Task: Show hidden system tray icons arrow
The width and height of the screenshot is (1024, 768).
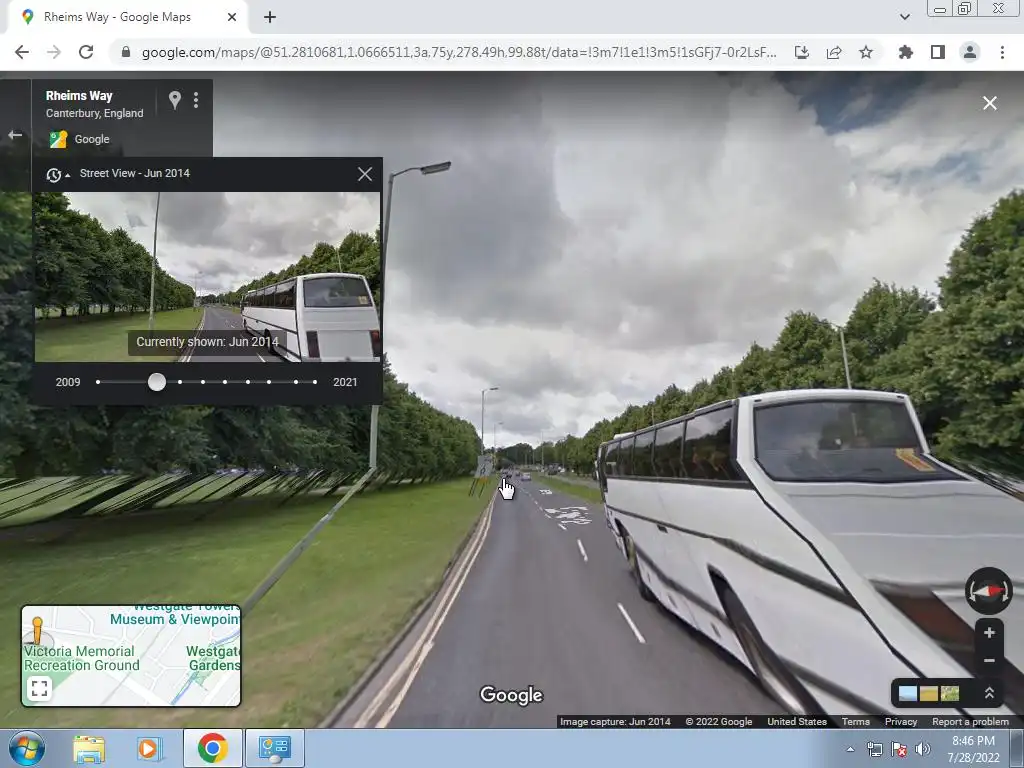Action: click(850, 749)
